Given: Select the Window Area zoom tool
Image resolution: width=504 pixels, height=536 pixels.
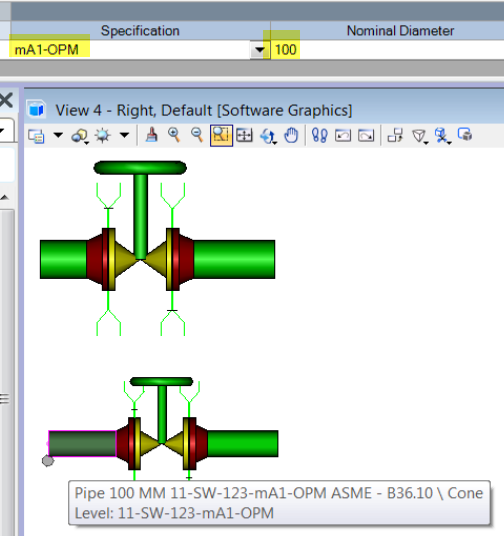Looking at the screenshot, I should click(x=221, y=135).
